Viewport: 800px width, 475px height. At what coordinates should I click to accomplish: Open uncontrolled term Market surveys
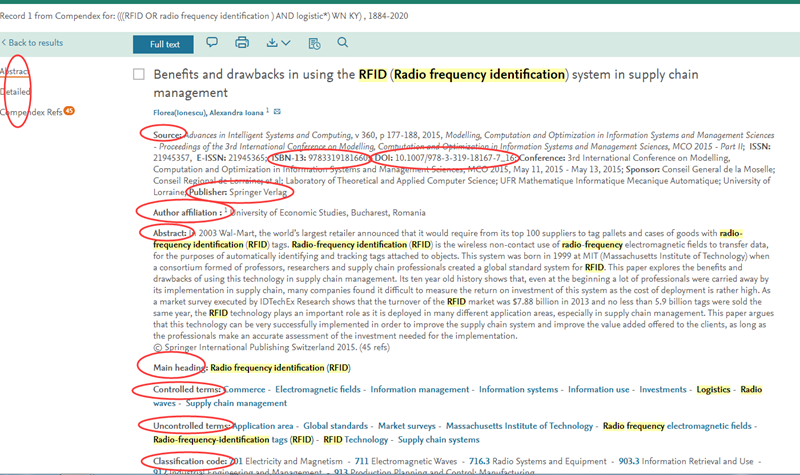coord(407,426)
